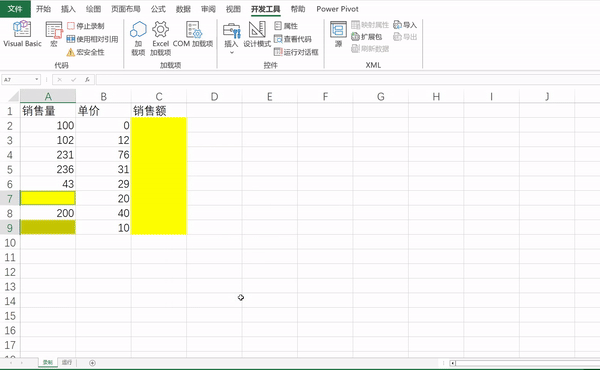Screen dimensions: 600x370
Task: Select the dark yellow cell A9
Action: tap(48, 228)
